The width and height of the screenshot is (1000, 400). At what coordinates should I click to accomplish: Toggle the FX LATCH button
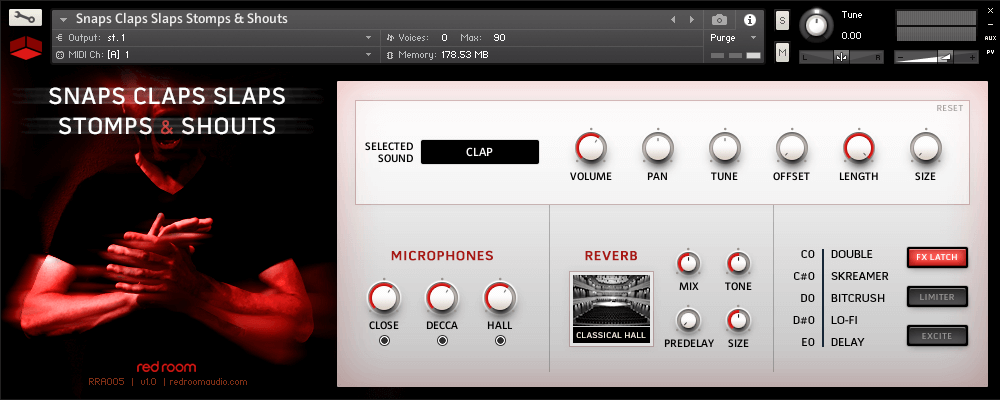point(937,258)
